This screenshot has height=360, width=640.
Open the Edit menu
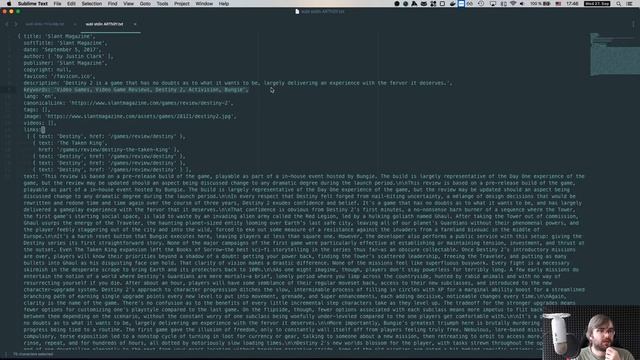pos(71,3)
